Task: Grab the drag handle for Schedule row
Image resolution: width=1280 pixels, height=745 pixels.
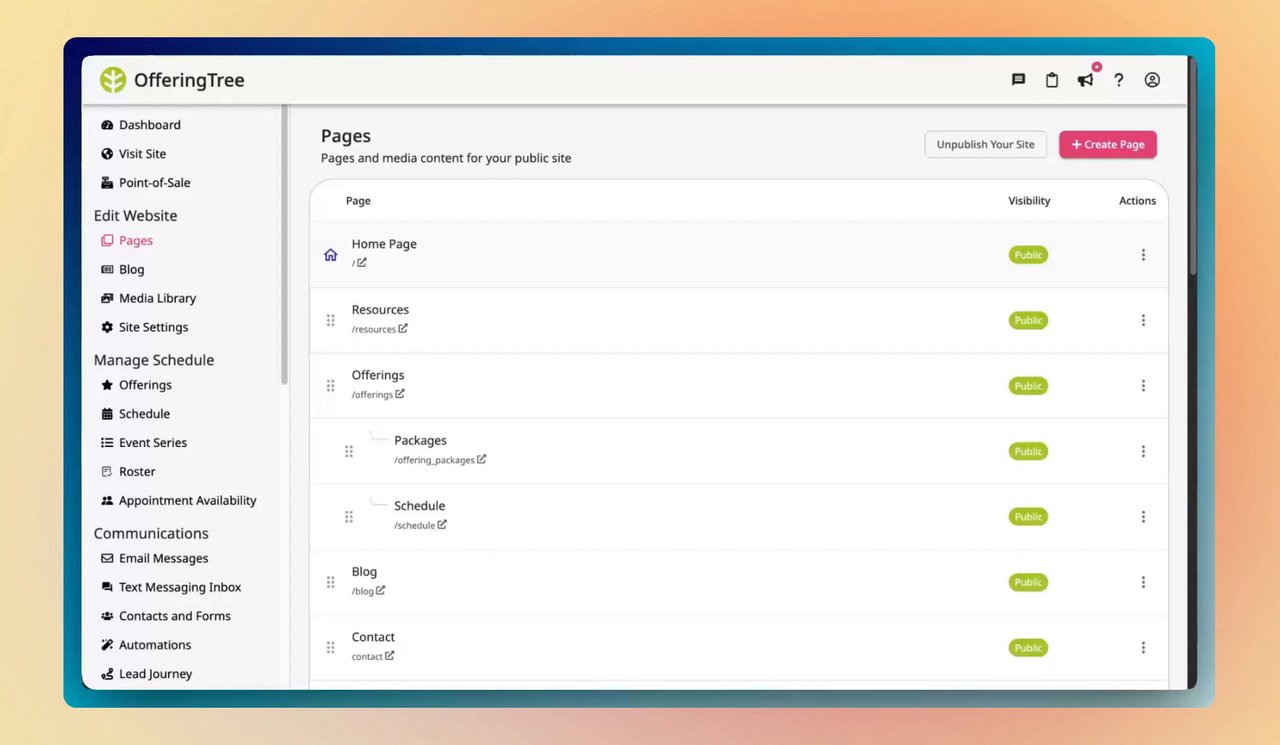Action: pos(349,517)
